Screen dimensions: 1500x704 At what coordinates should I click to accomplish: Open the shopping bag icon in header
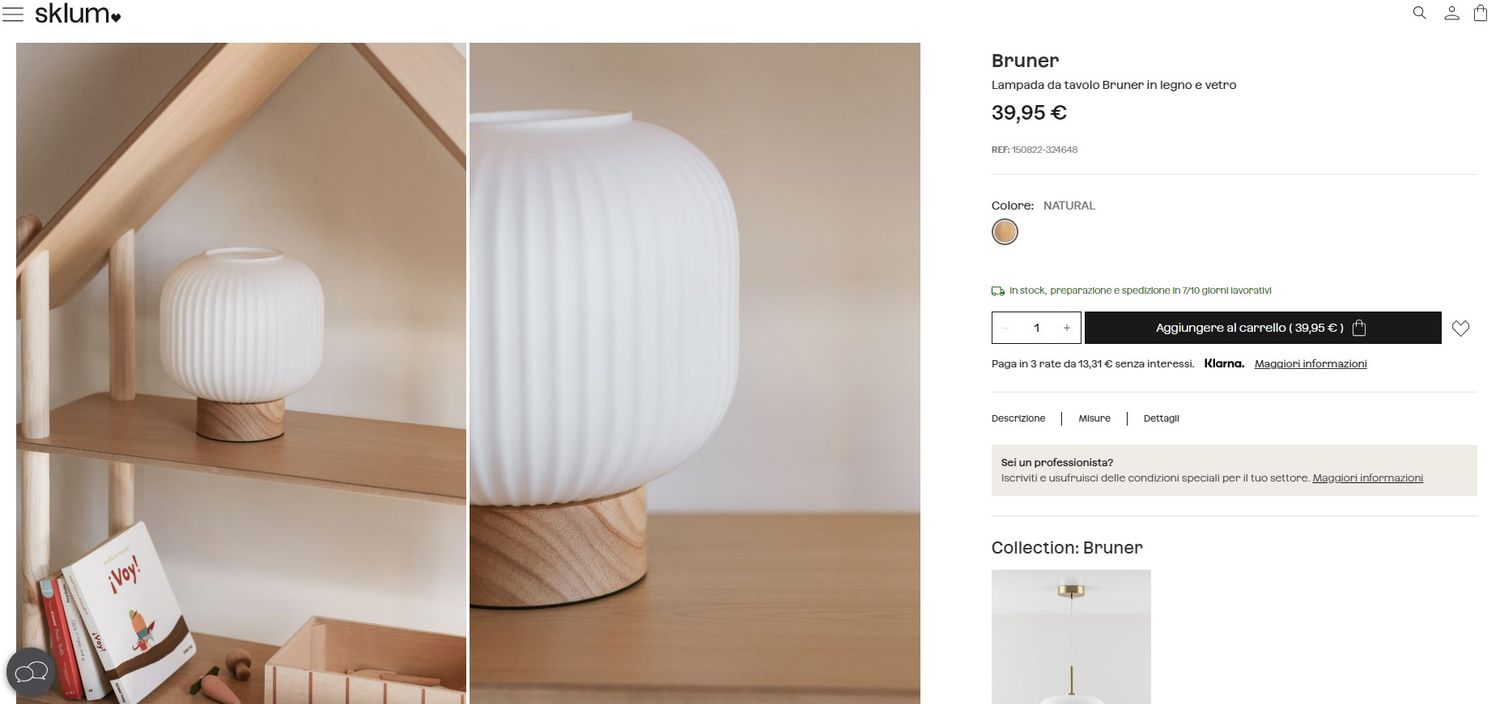tap(1480, 13)
